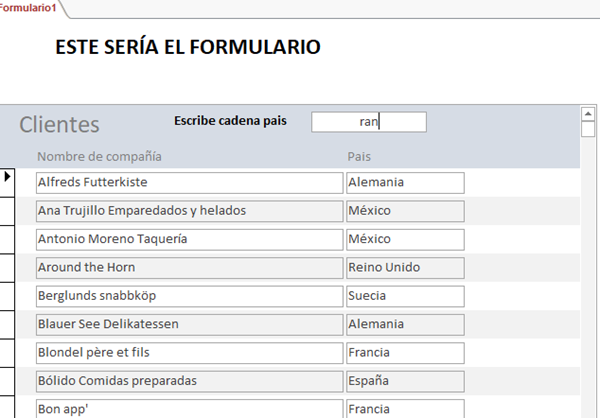Viewport: 600px width, 418px height.
Task: Click the 'Pais' column header label
Action: pos(359,157)
